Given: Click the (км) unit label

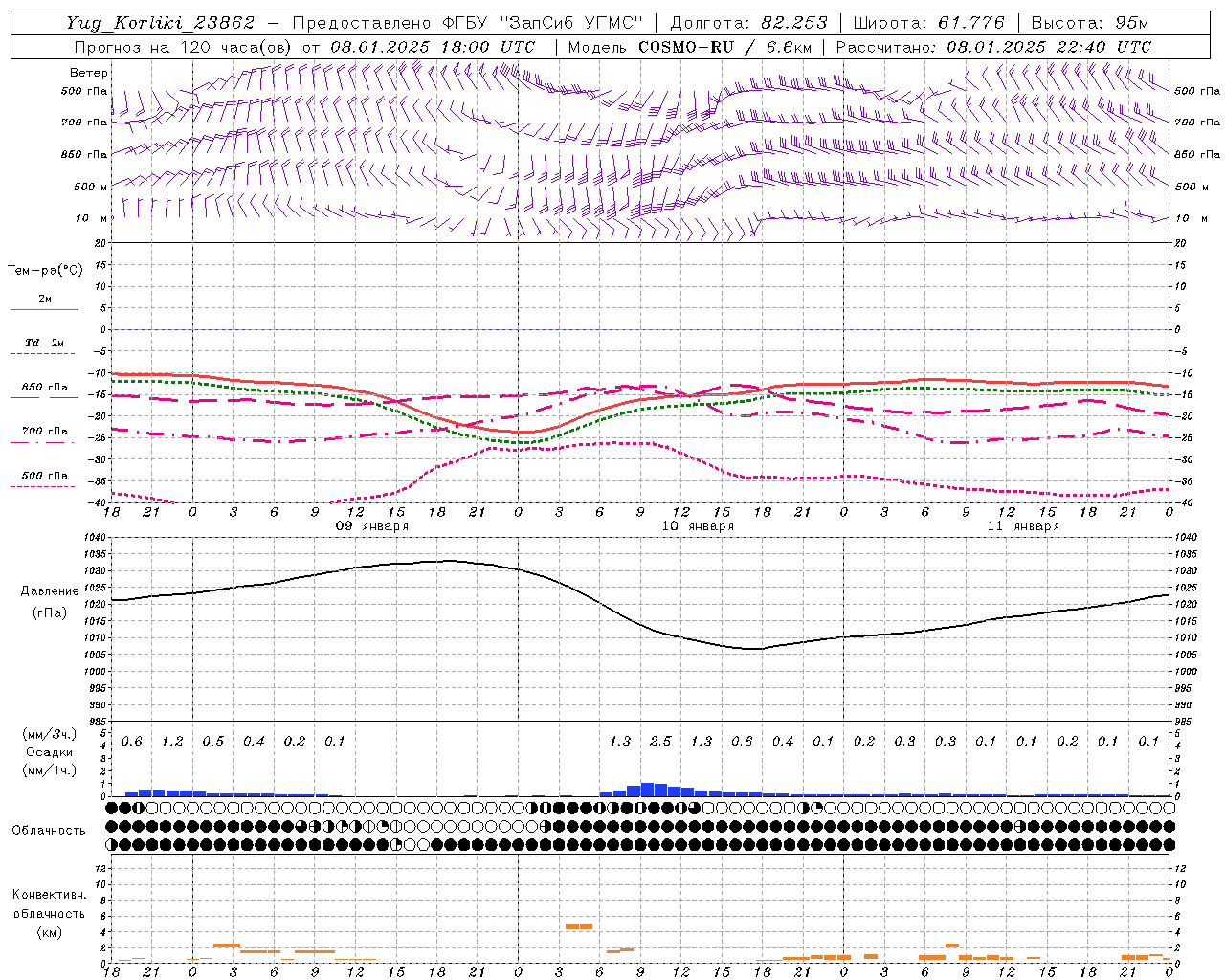Looking at the screenshot, I should click(48, 932).
